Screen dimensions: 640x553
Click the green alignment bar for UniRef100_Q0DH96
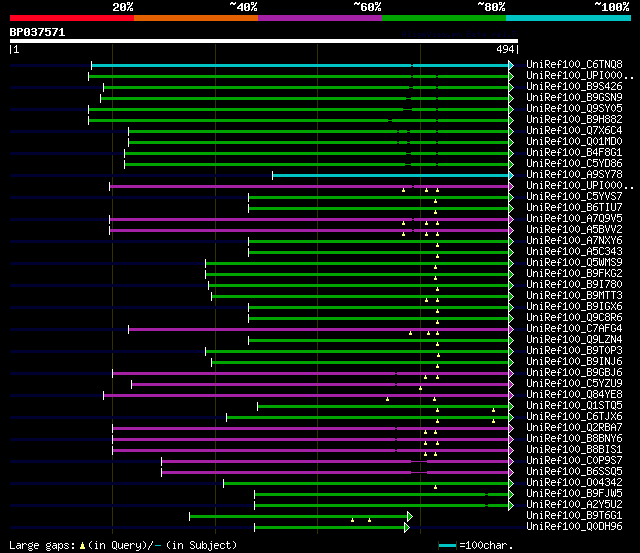(329, 528)
